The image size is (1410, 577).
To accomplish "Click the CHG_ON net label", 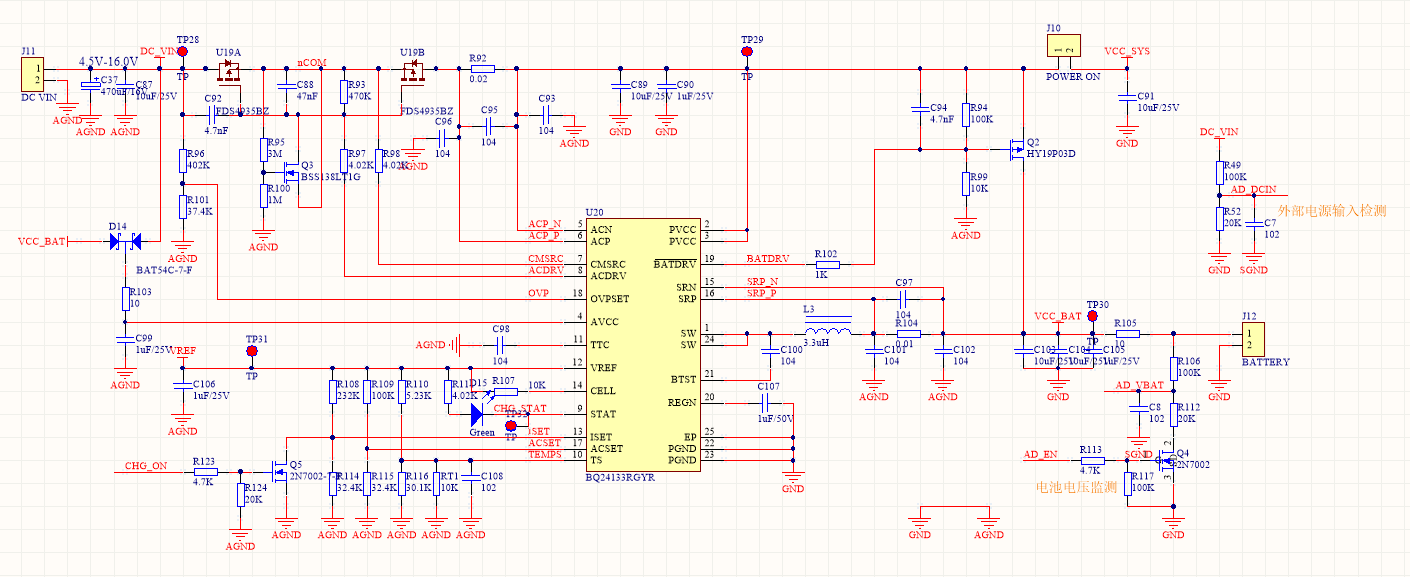I will pos(146,466).
